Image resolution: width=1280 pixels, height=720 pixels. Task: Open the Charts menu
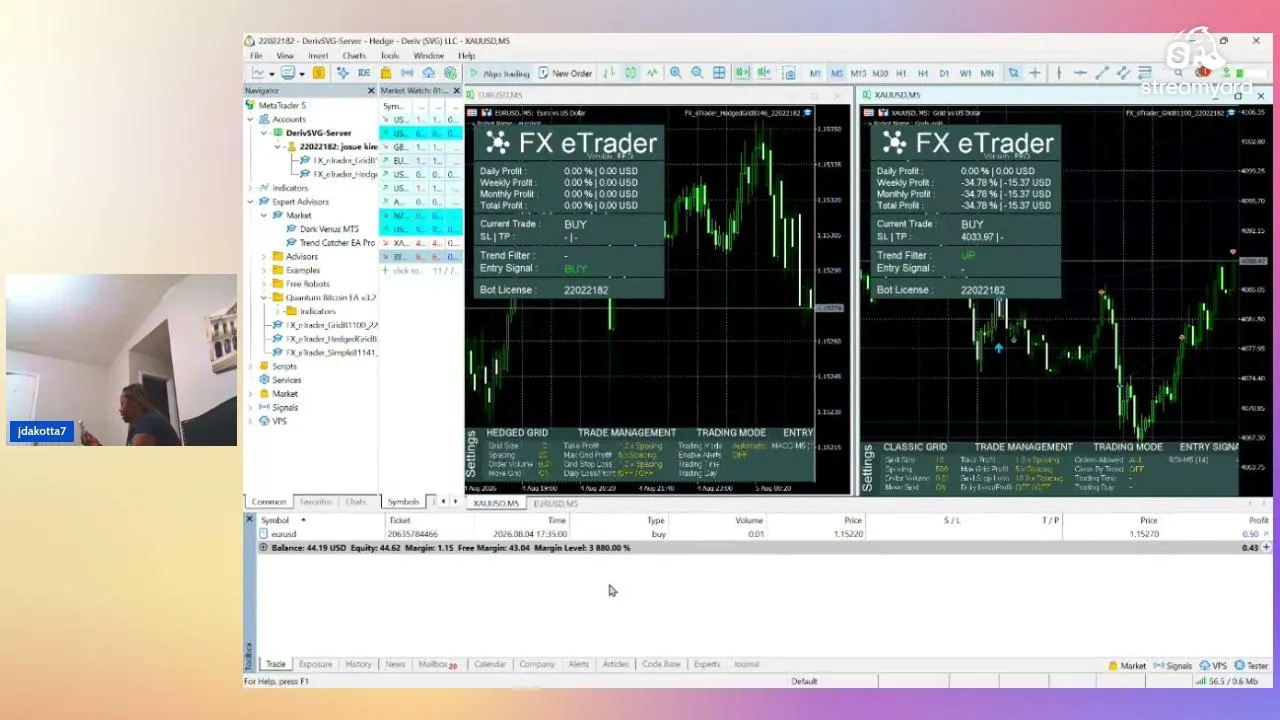tap(354, 56)
